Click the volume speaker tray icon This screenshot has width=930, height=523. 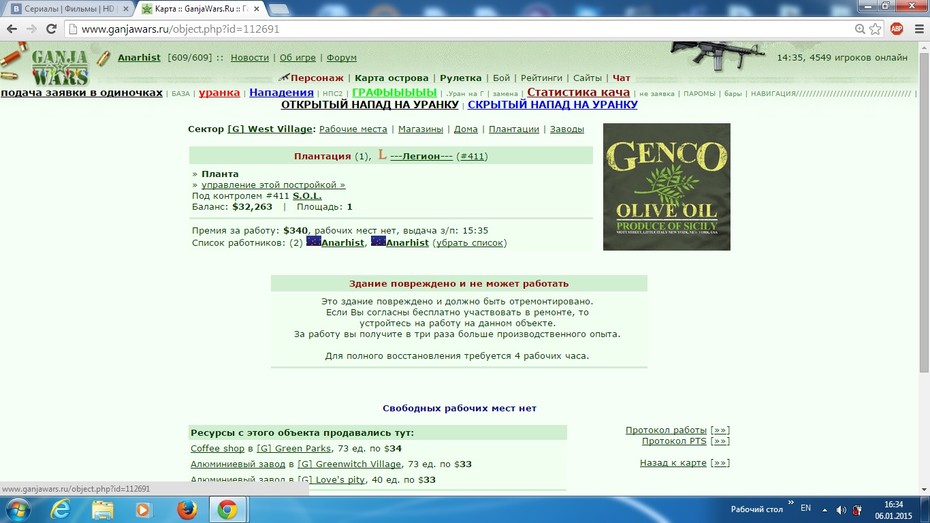click(x=841, y=510)
